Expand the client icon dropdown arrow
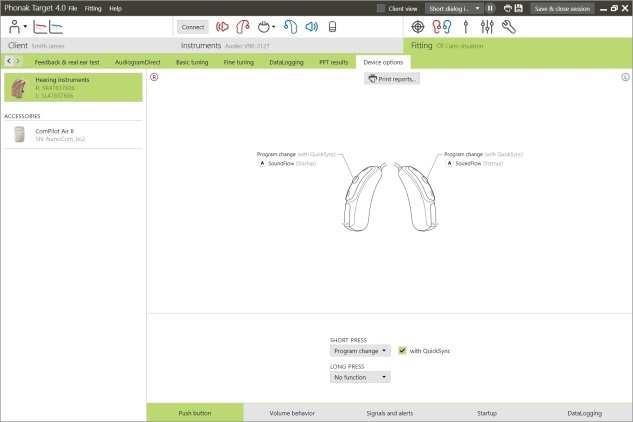This screenshot has width=633, height=422. 25,27
